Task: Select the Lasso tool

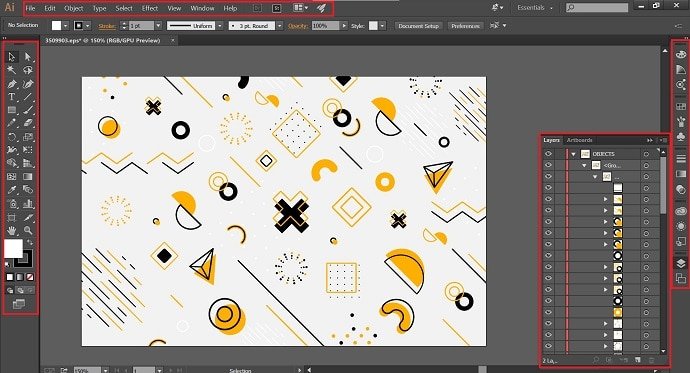Action: (28, 70)
